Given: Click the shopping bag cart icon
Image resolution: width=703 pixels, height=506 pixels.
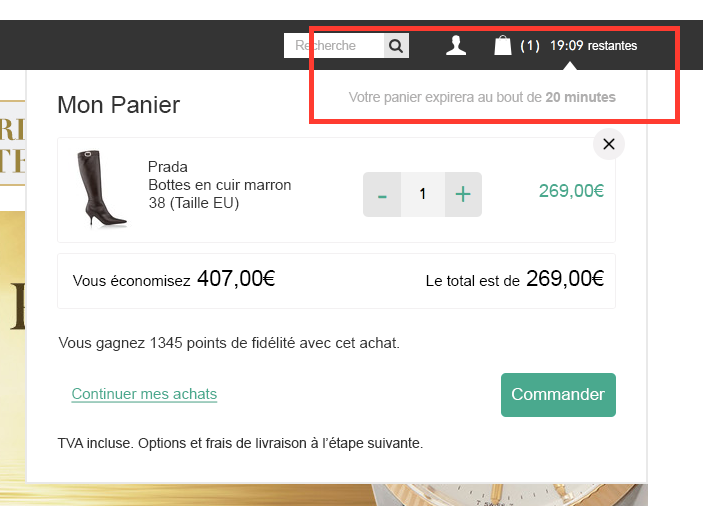Looking at the screenshot, I should coord(503,46).
